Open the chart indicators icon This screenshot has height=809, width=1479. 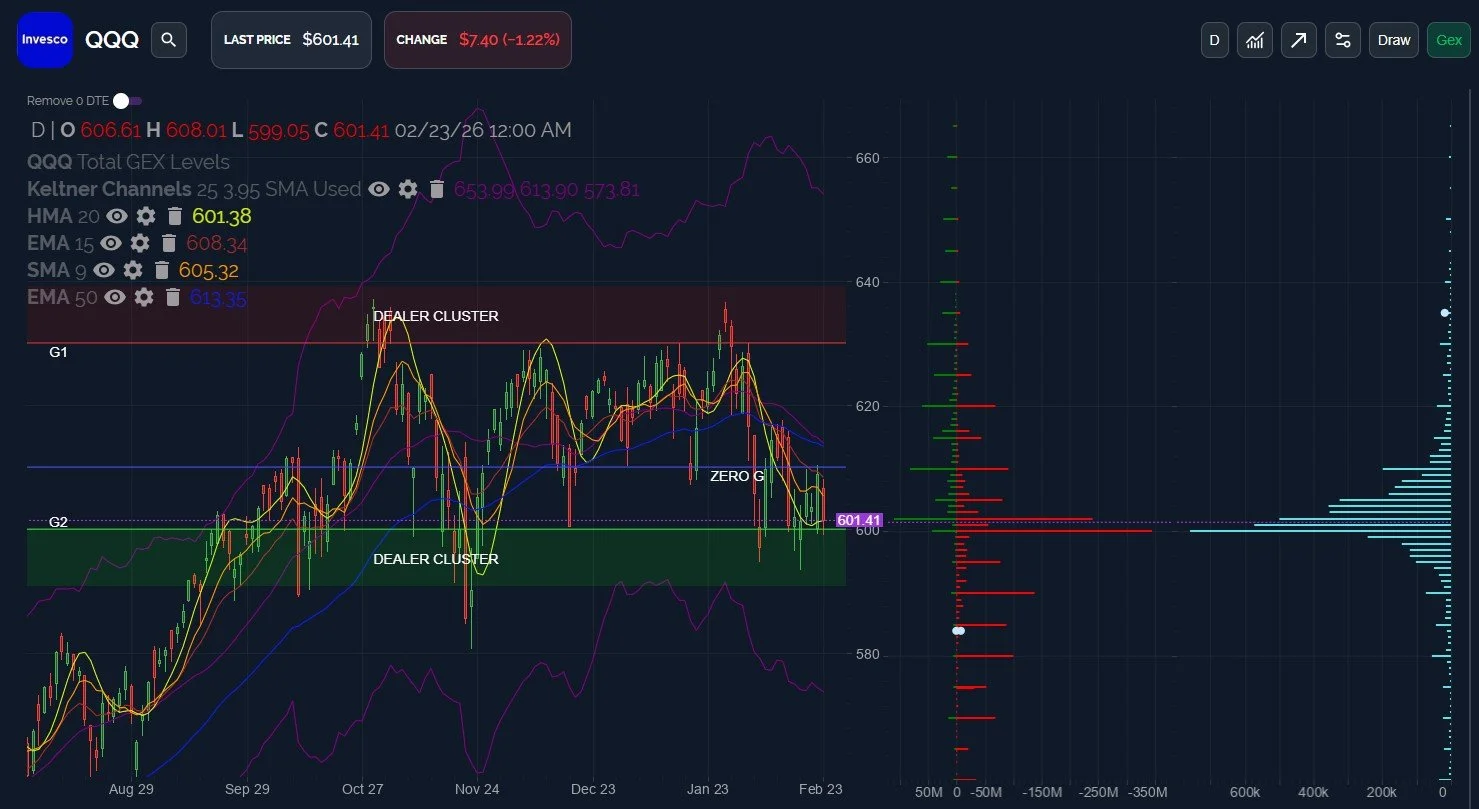[1255, 40]
